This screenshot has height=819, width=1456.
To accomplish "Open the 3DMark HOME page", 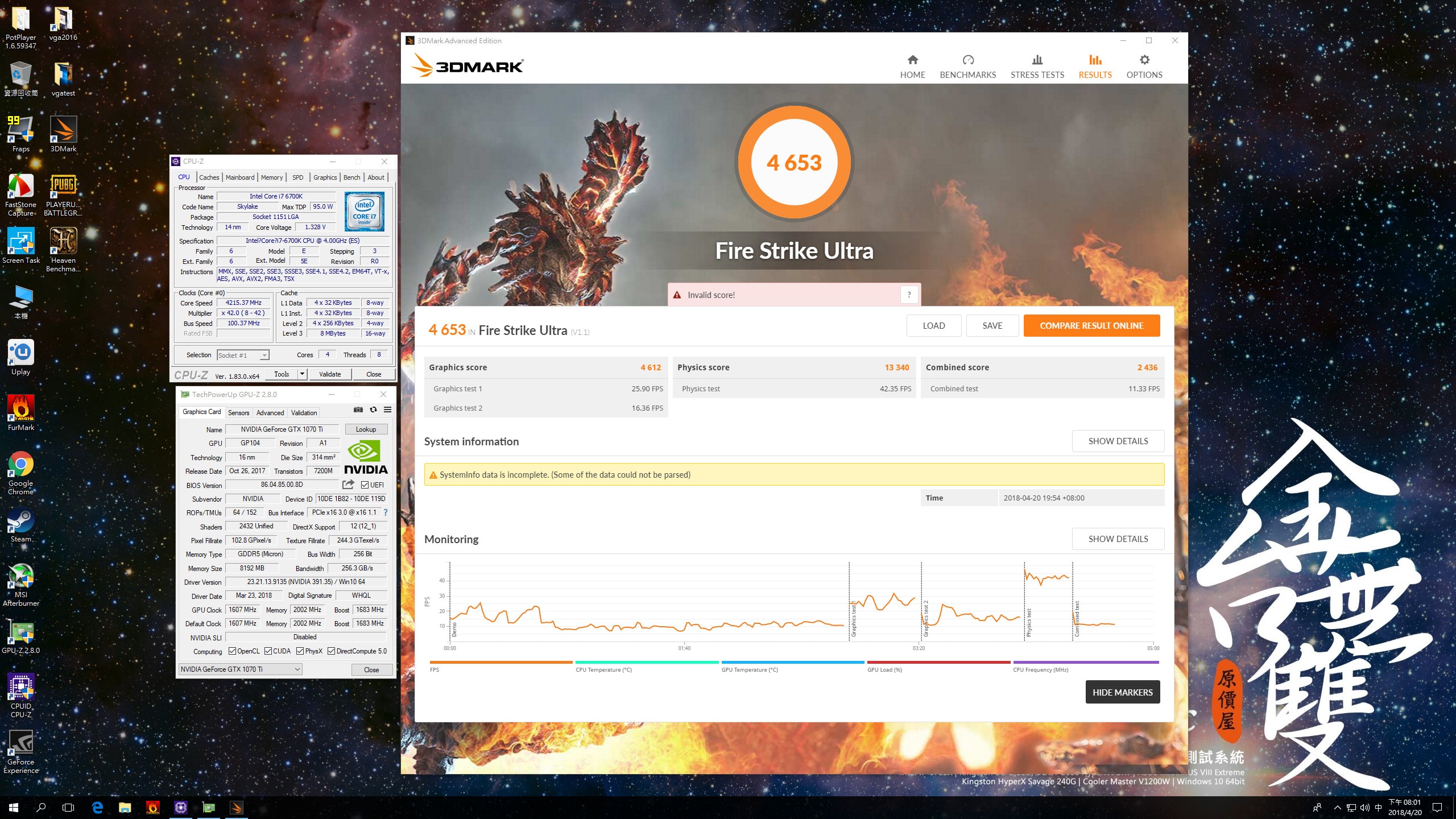I will click(912, 67).
